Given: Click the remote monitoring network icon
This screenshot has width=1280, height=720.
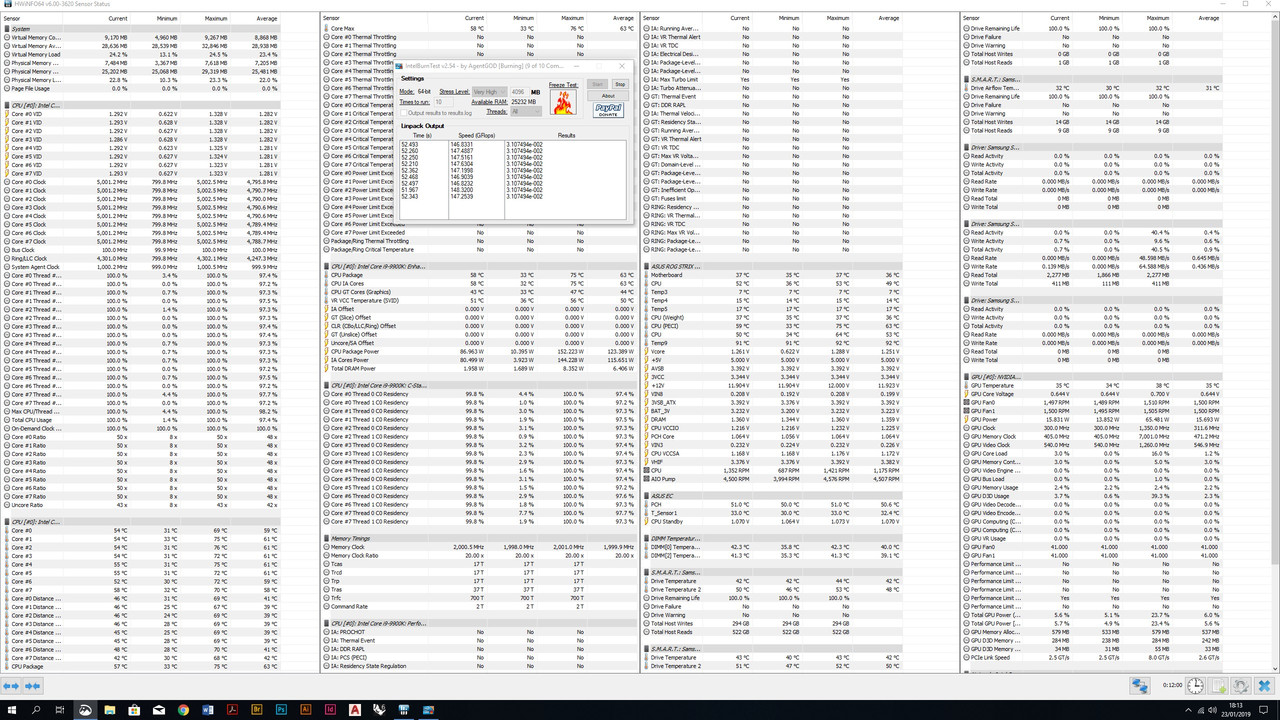Looking at the screenshot, I should click(x=1141, y=686).
